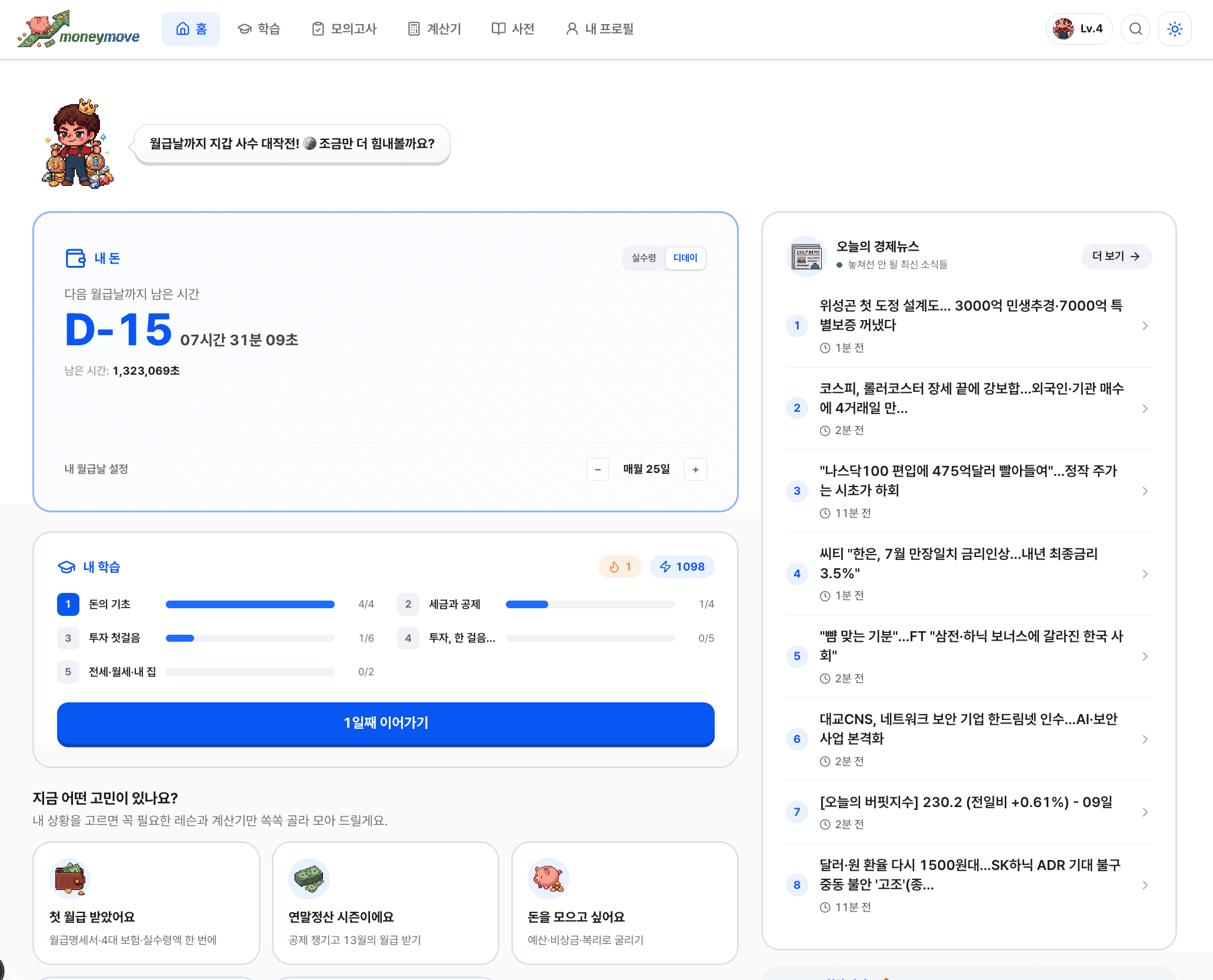
Task: Expand the 코스피 롤러코스터 news chevron
Action: point(1145,409)
